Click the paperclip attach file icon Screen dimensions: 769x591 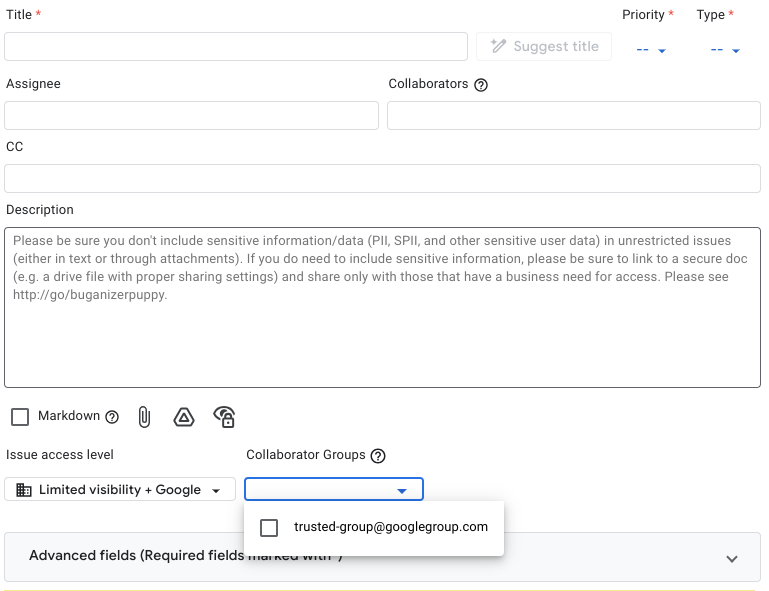click(x=144, y=417)
